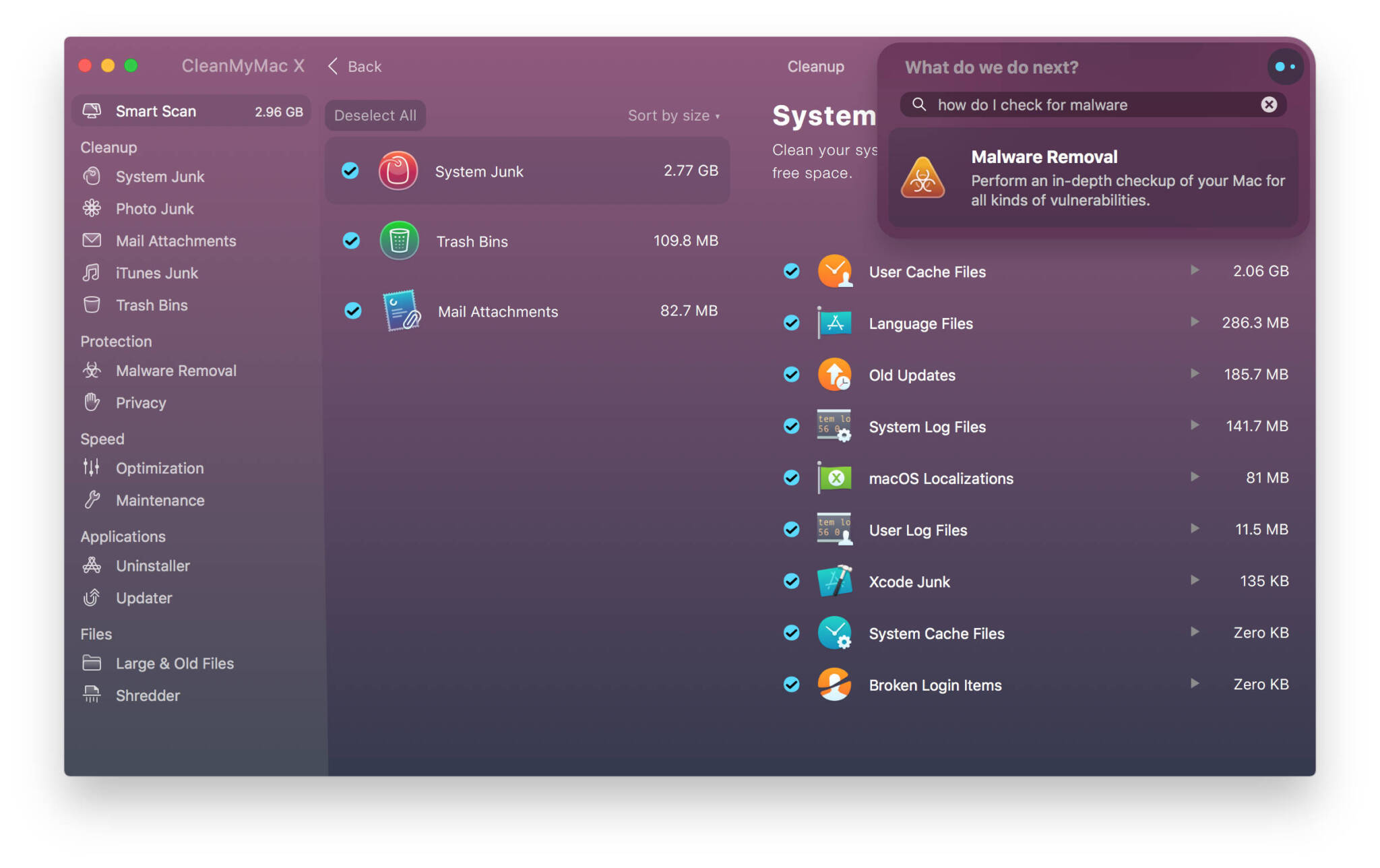
Task: Expand Old Updates disclosure arrow
Action: pyautogui.click(x=1195, y=373)
